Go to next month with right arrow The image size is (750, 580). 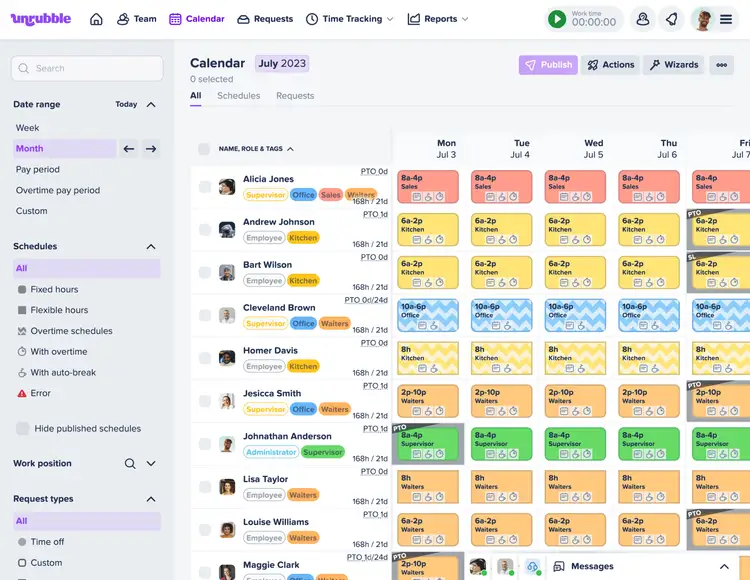coord(151,149)
